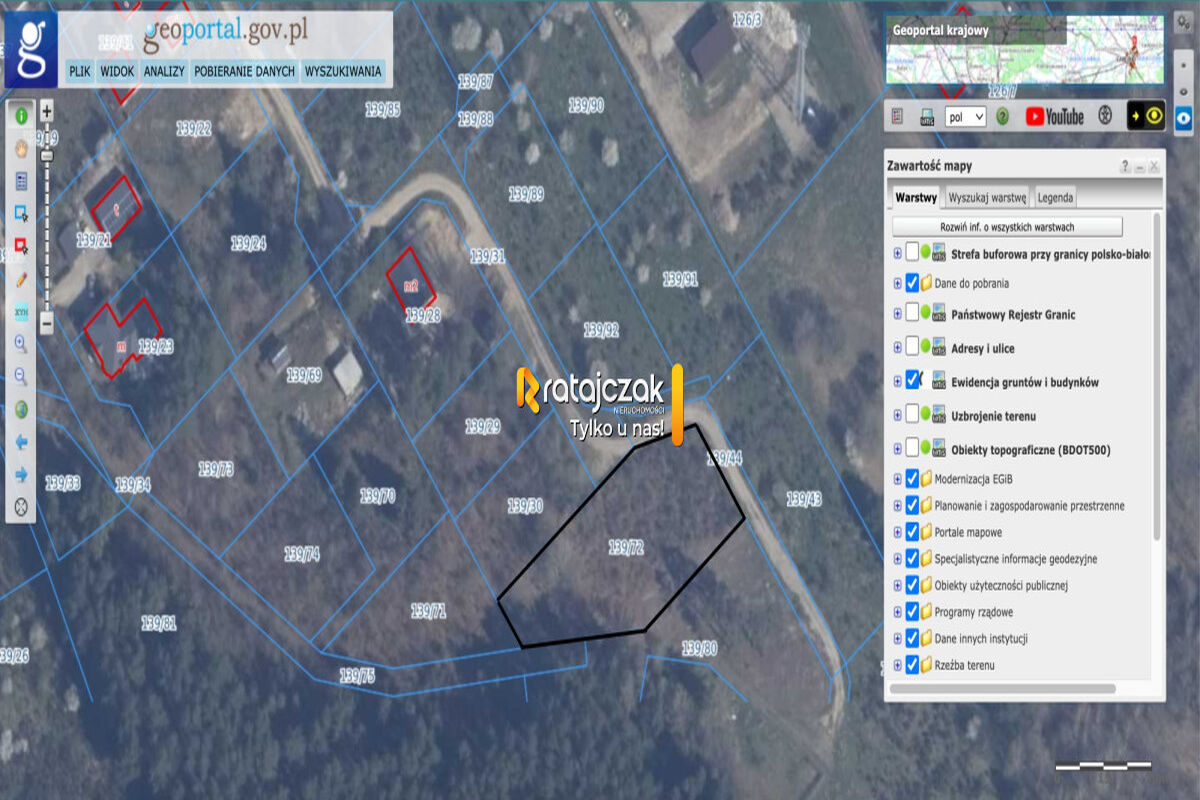Open the ANALIZY menu
1200x800 pixels.
coord(164,71)
